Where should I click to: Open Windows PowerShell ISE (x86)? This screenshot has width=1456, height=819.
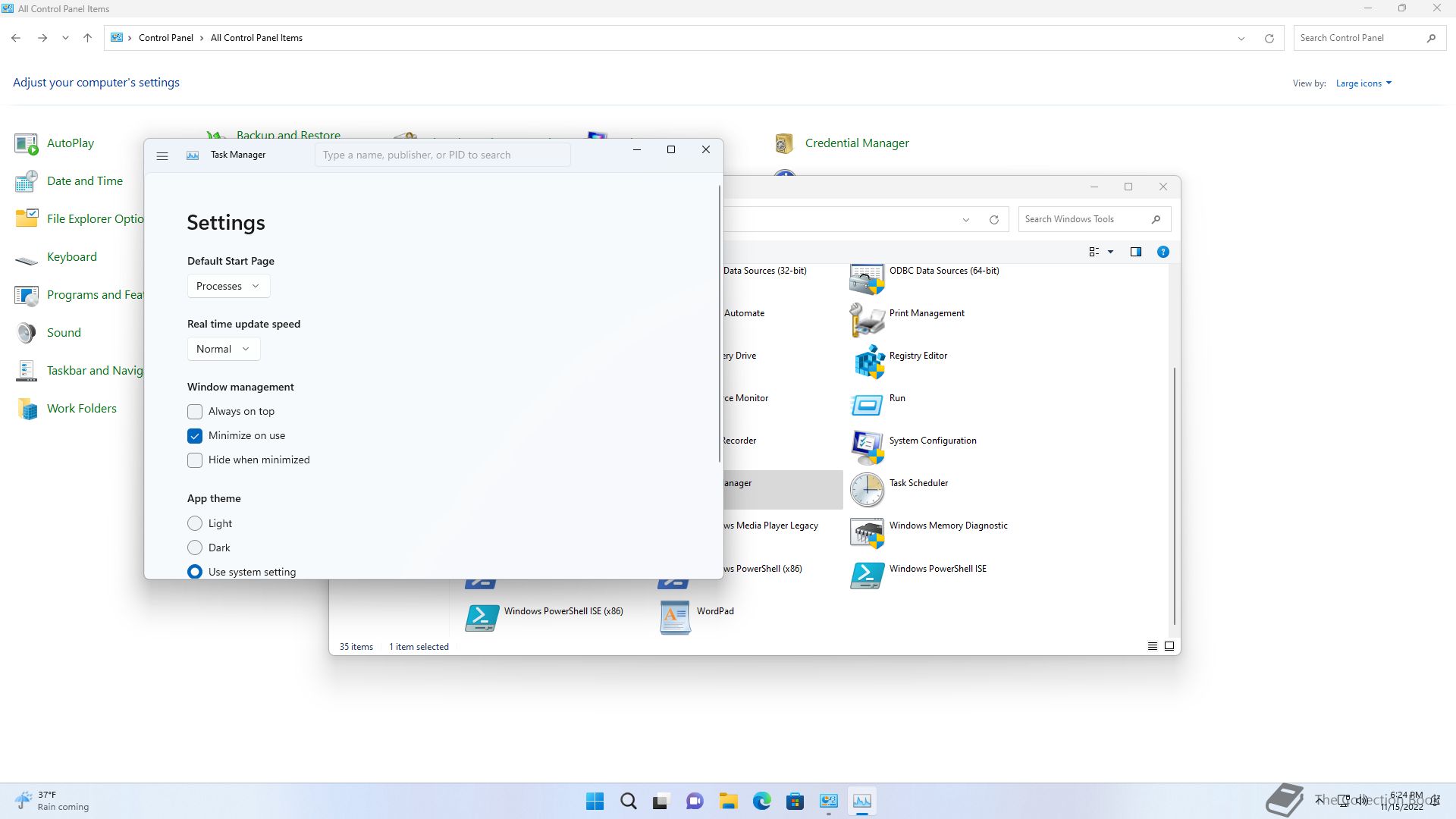544,617
